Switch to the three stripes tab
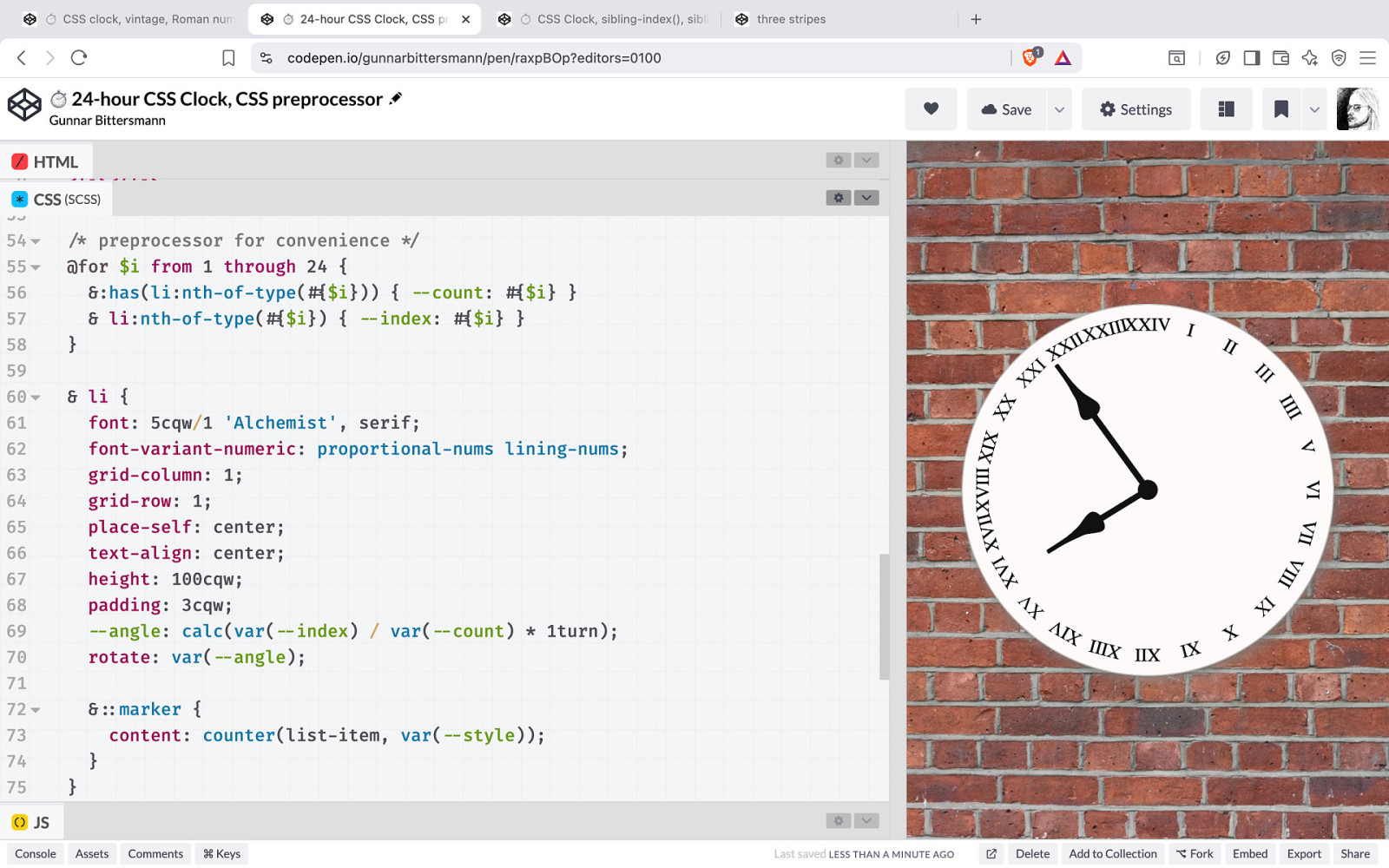1389x868 pixels. [790, 19]
